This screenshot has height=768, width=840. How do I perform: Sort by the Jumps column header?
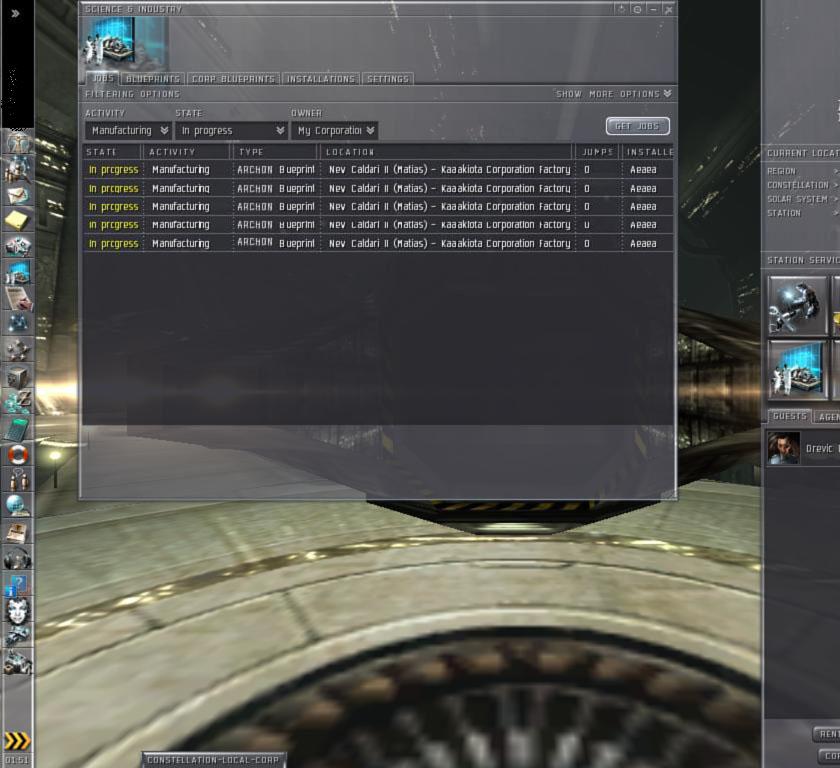597,152
